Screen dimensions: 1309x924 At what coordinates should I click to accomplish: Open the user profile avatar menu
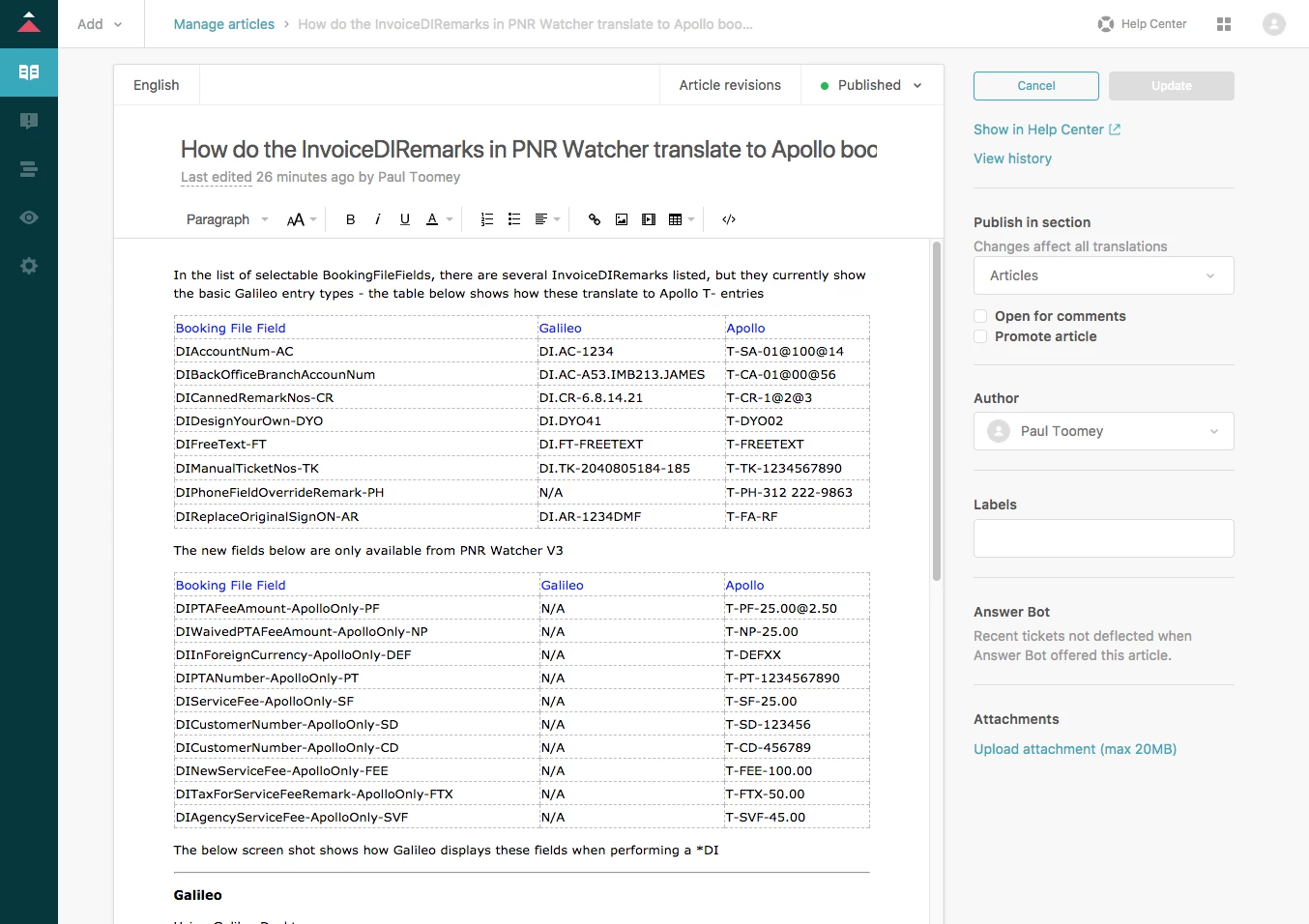[x=1274, y=24]
